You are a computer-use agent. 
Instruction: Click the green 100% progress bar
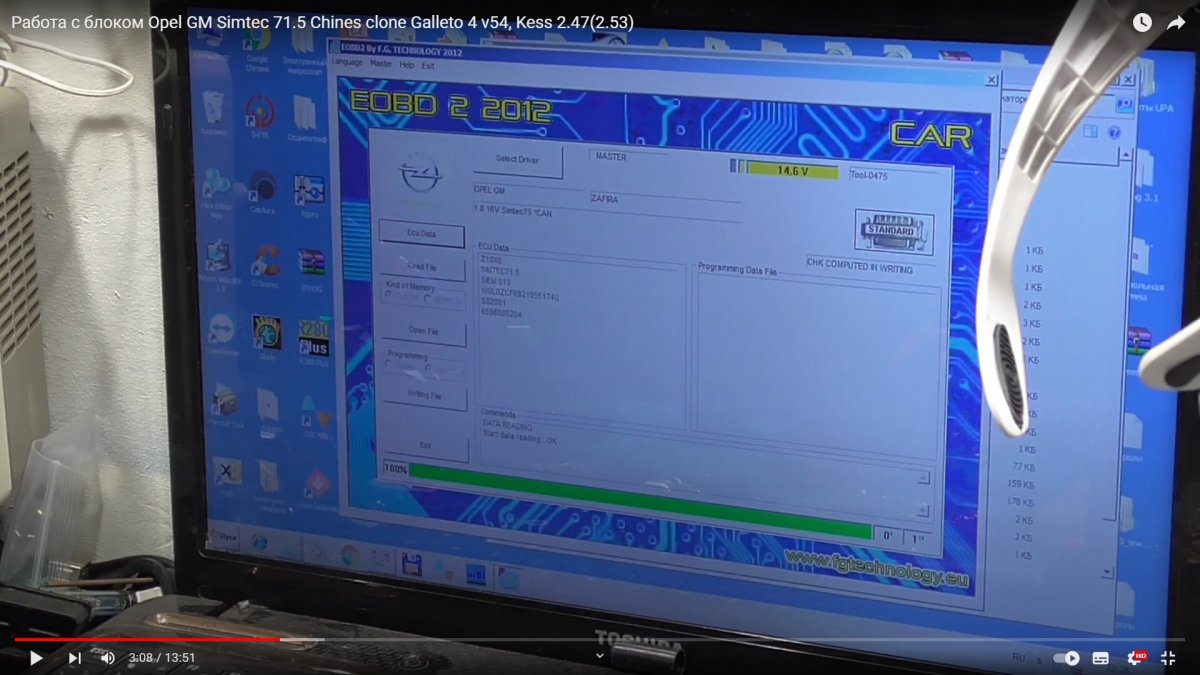point(640,501)
